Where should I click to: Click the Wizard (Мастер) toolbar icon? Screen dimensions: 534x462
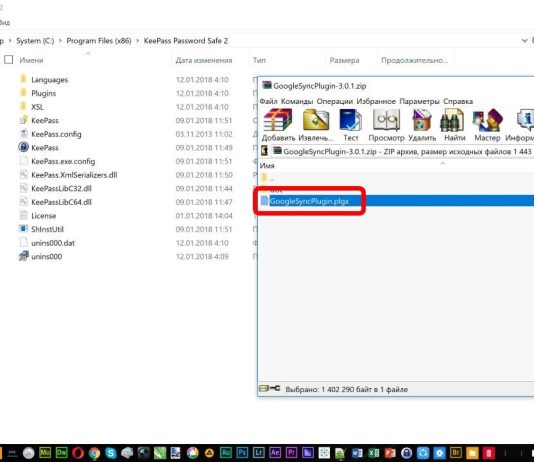(488, 120)
